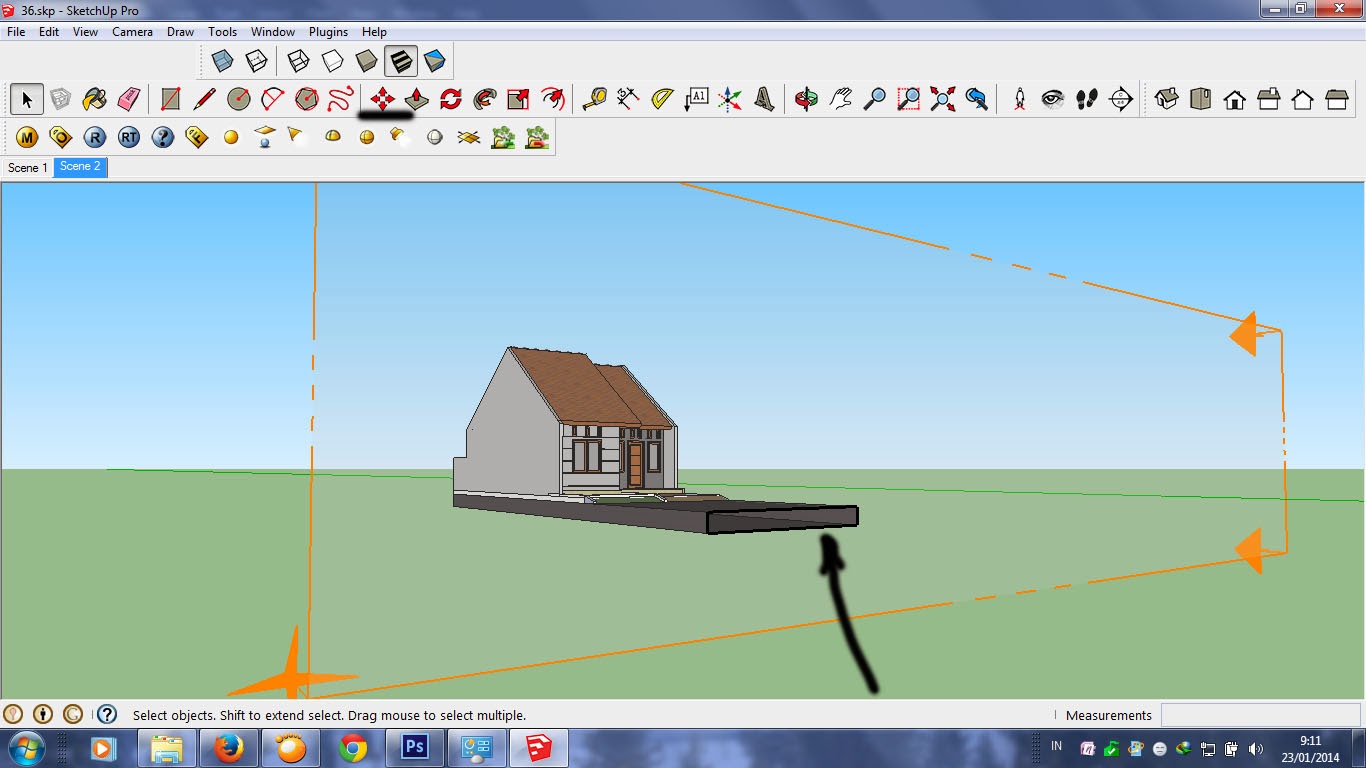
Task: Switch to the Scene 1 tab
Action: tap(27, 168)
